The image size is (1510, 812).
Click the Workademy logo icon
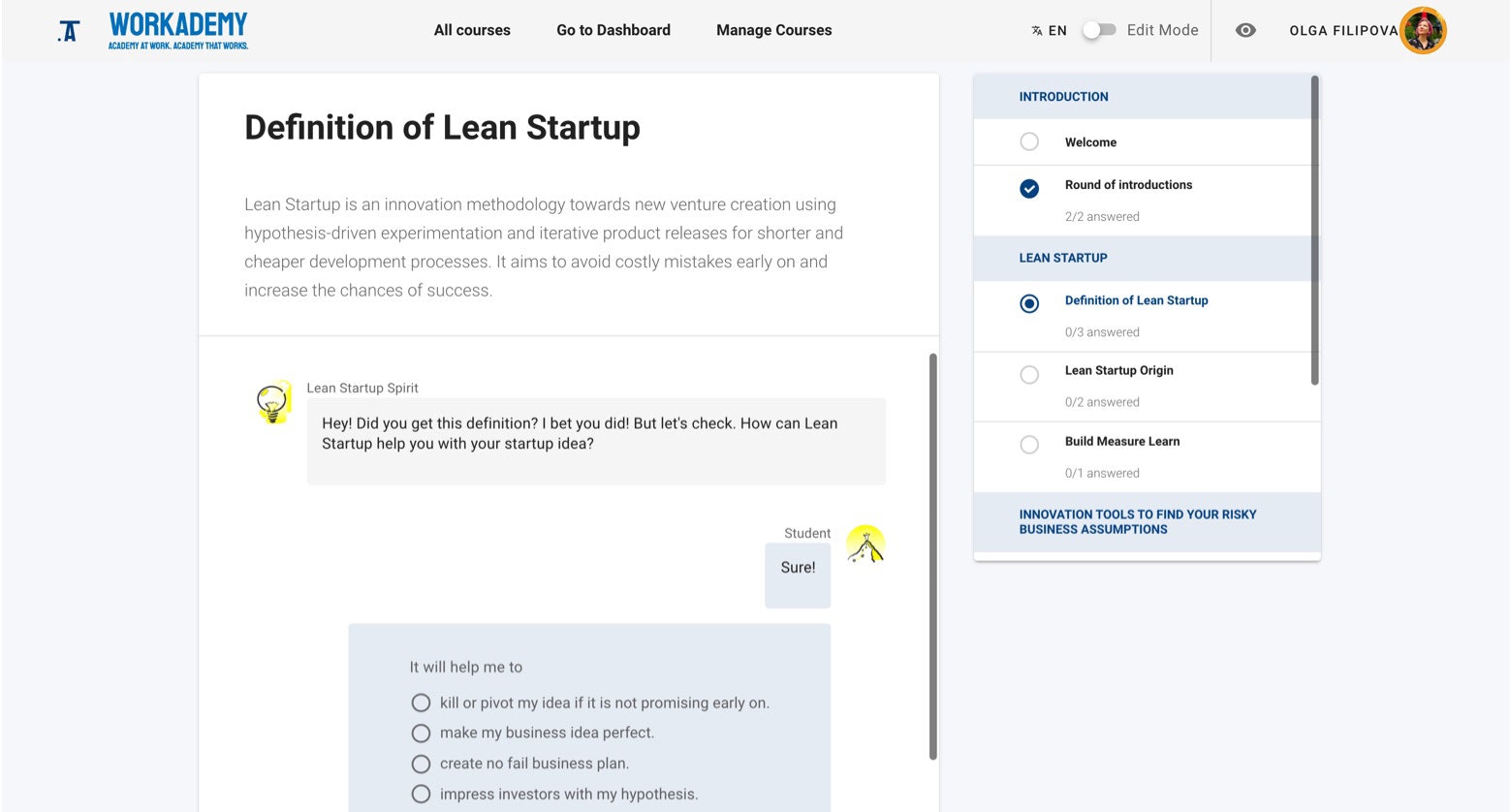click(x=68, y=31)
